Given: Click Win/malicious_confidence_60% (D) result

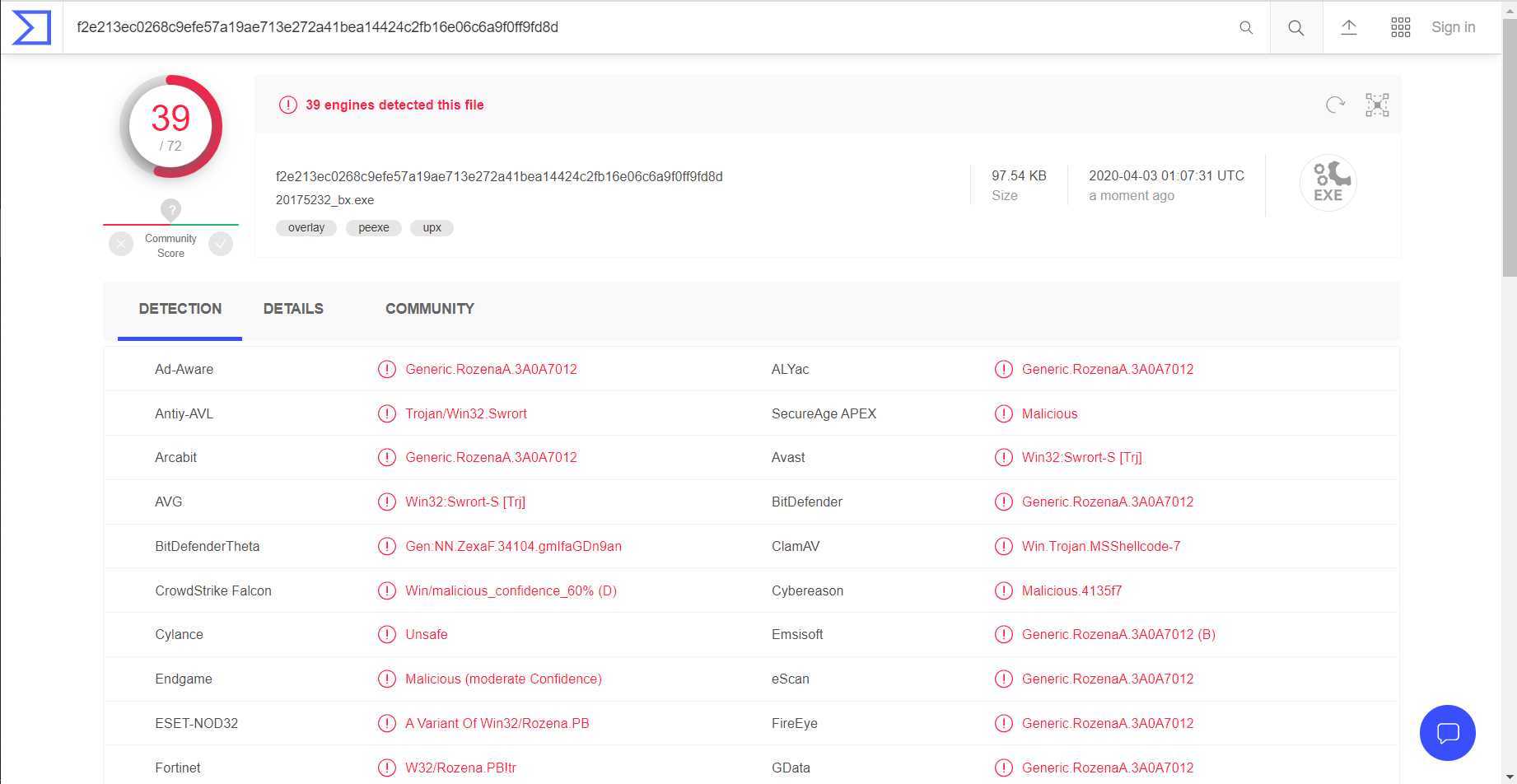Looking at the screenshot, I should point(511,590).
